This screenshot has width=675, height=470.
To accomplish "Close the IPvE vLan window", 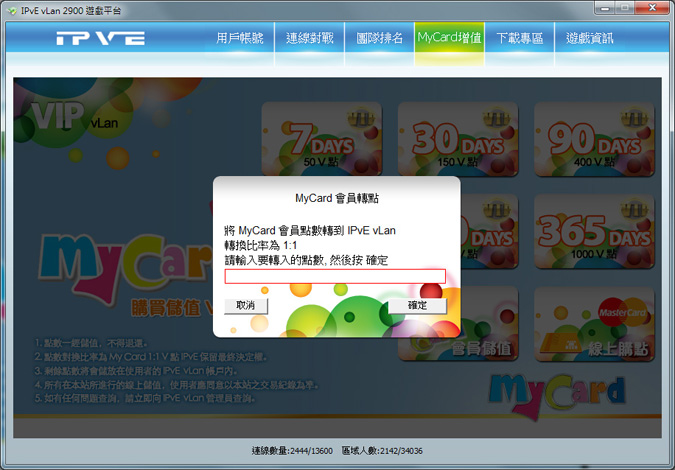I will click(652, 8).
